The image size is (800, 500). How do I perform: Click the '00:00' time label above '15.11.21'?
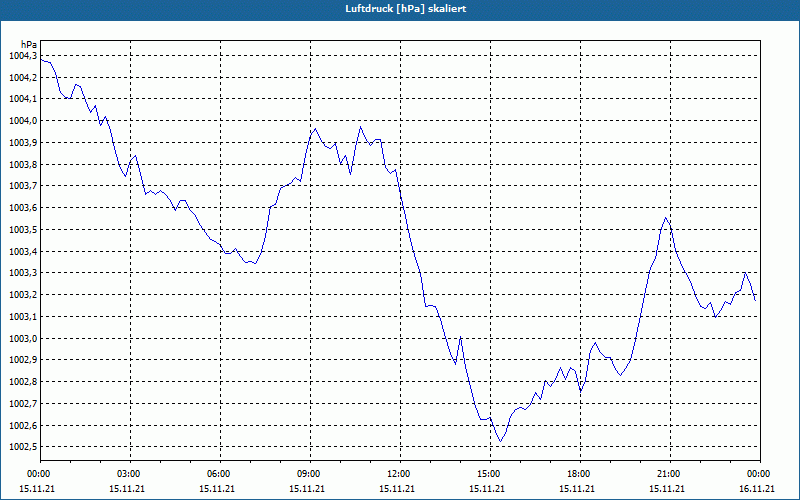tap(38, 474)
